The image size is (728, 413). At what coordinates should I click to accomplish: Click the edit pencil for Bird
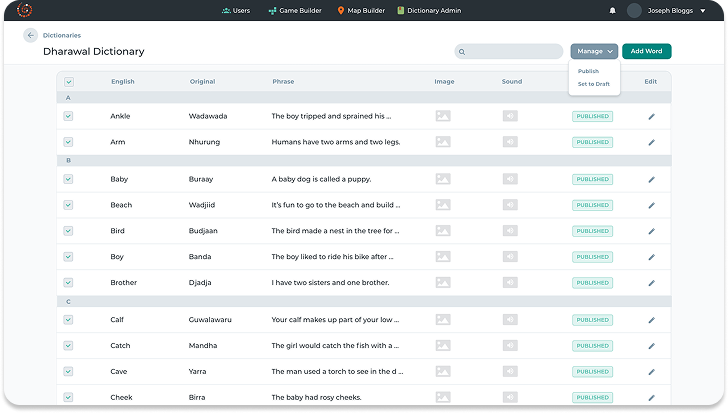[651, 231]
